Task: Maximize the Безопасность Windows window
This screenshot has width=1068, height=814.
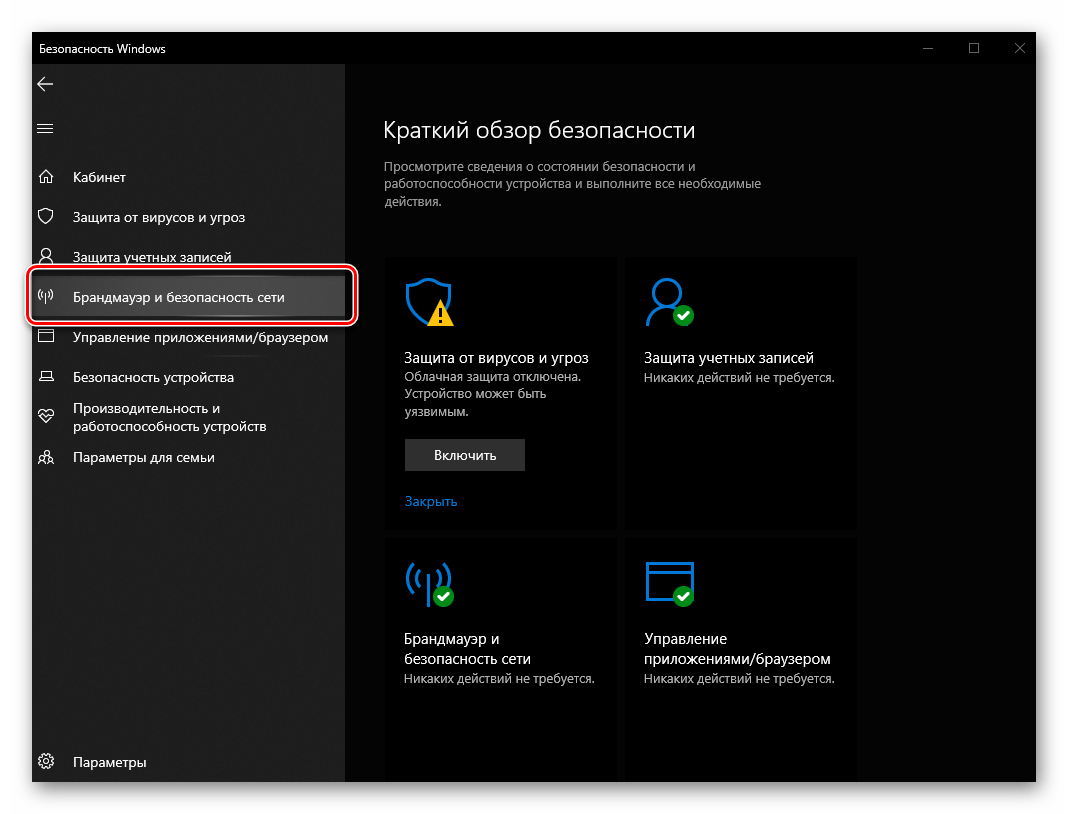Action: pyautogui.click(x=974, y=48)
